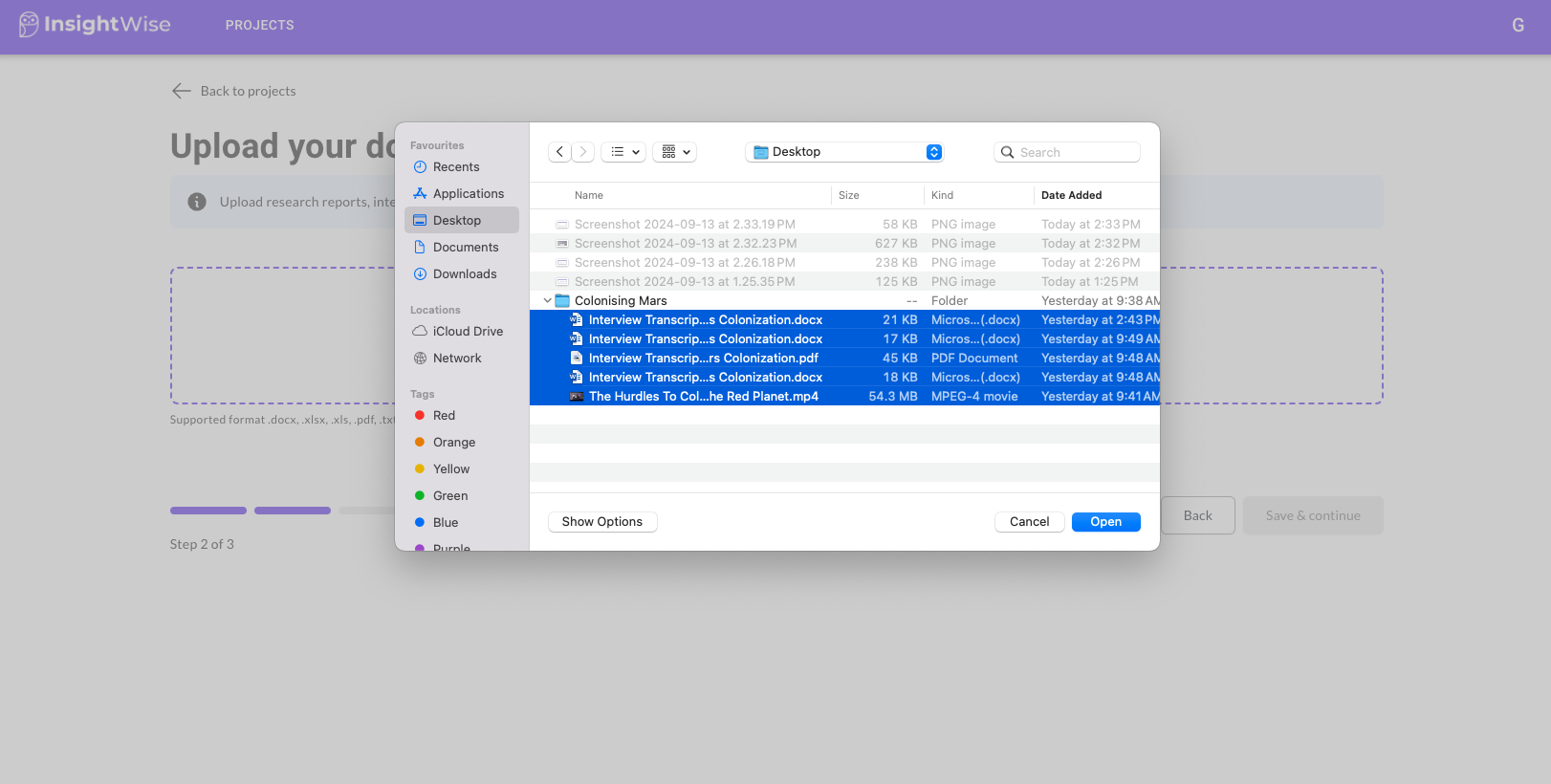Click the iCloud Drive cloud icon
The image size is (1551, 784).
click(x=420, y=332)
